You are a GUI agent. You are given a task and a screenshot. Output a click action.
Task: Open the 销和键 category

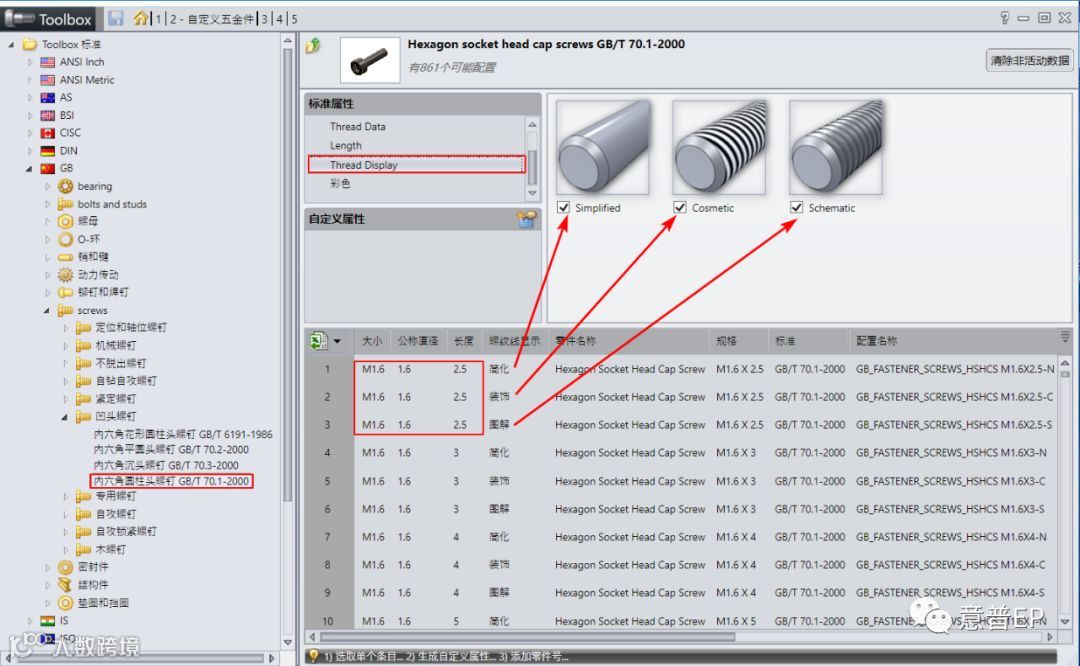point(83,256)
